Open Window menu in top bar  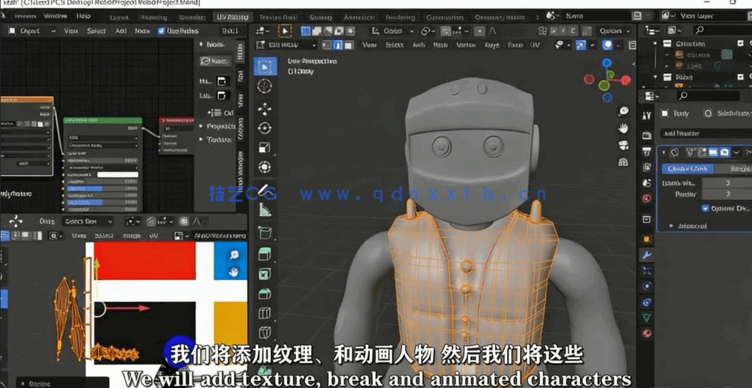(55, 16)
